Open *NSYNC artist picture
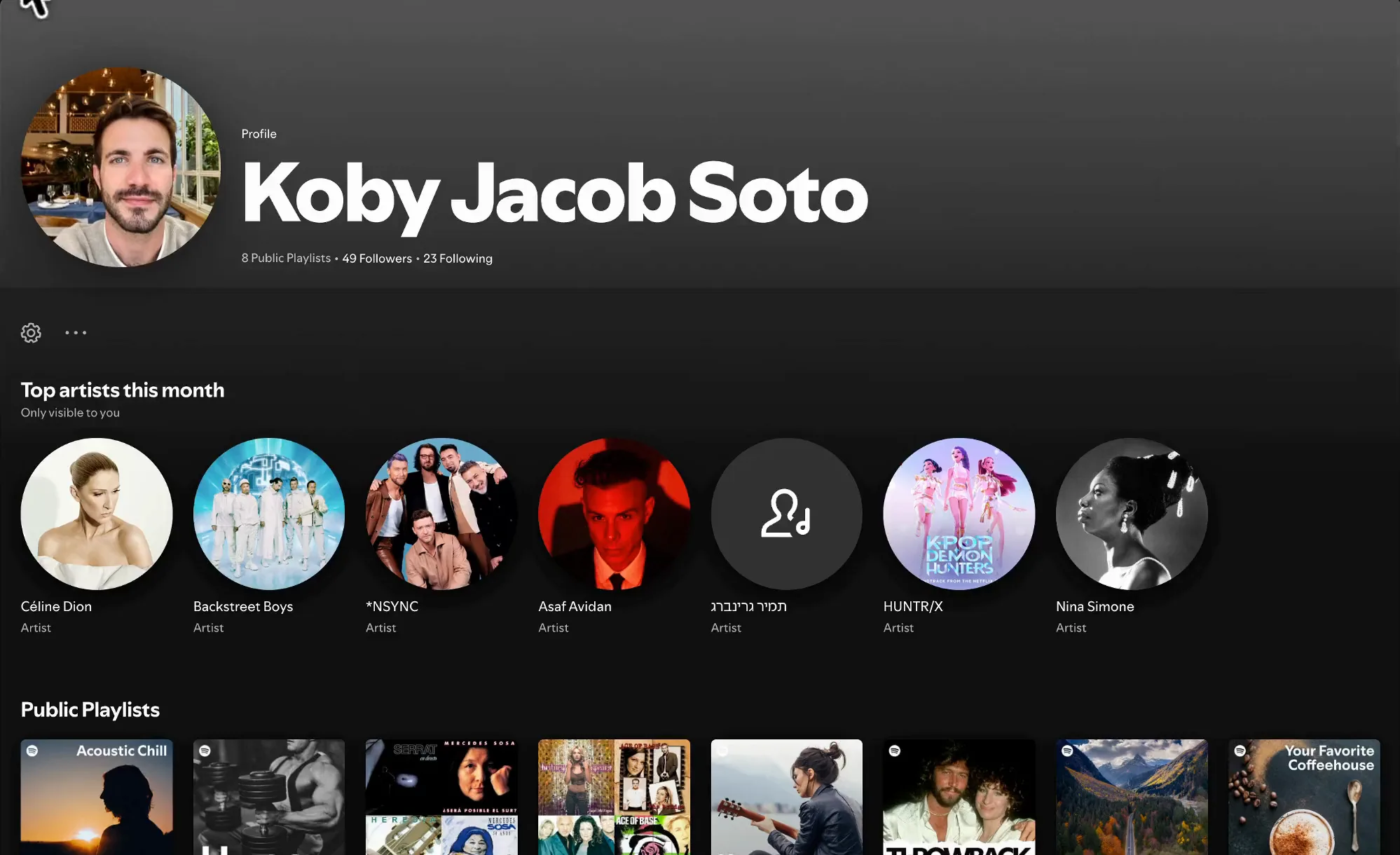Viewport: 1400px width, 855px height. coord(441,514)
